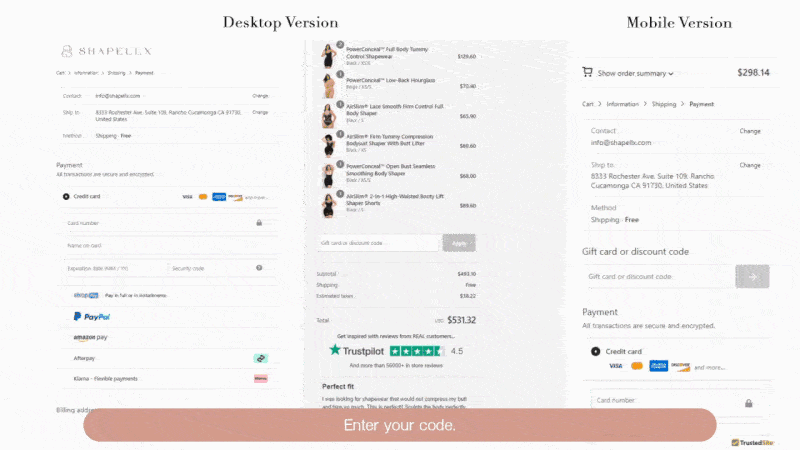The width and height of the screenshot is (800, 450).
Task: Click the $531.32 total amount
Action: click(x=461, y=320)
